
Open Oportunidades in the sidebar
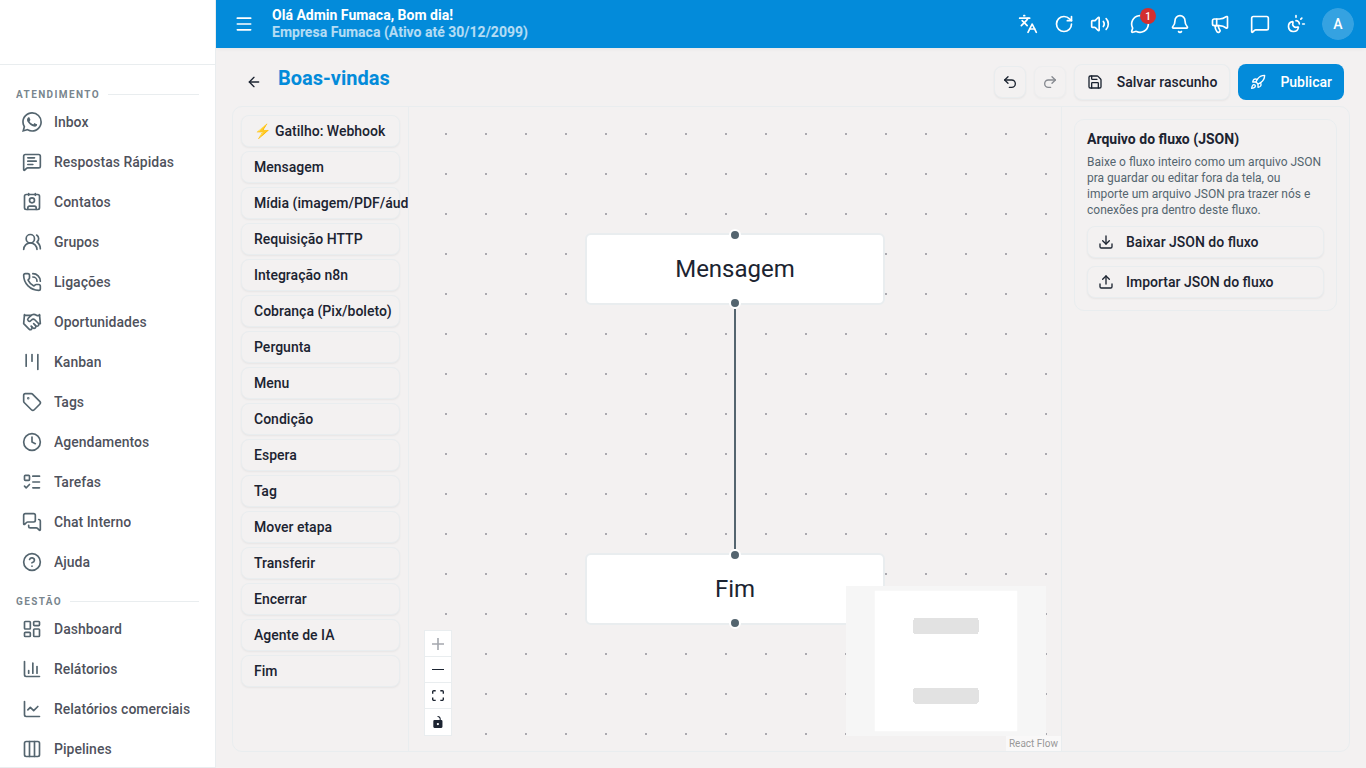tap(107, 322)
